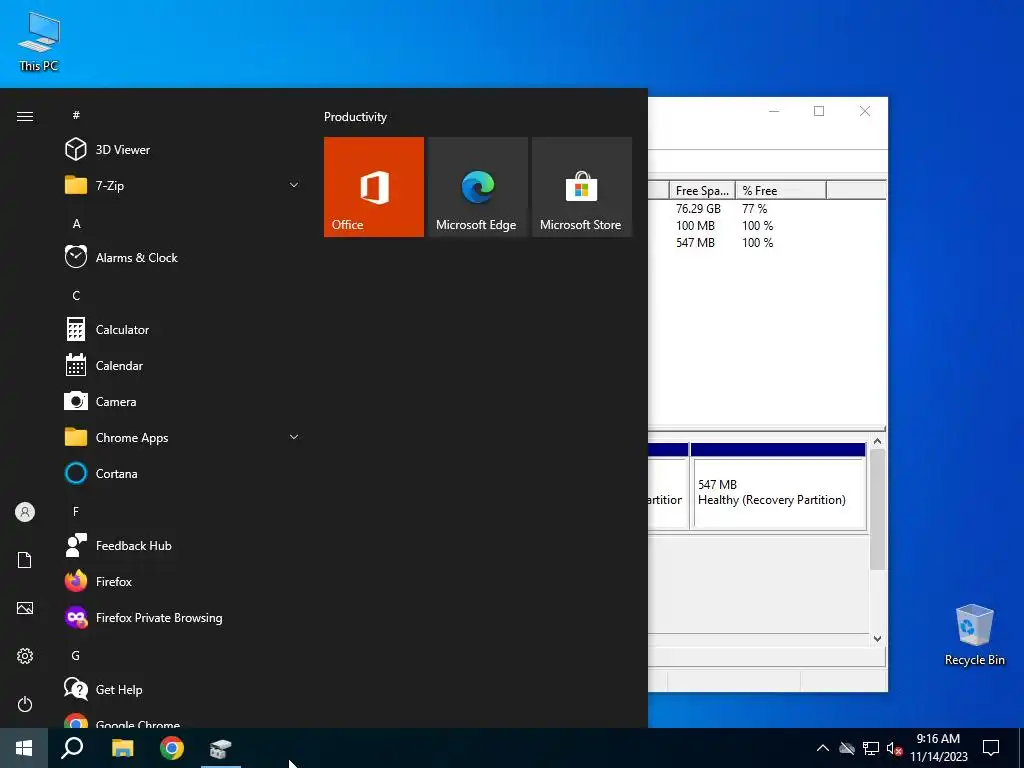Click the Power button in Start
This screenshot has width=1024, height=768.
pyautogui.click(x=25, y=704)
